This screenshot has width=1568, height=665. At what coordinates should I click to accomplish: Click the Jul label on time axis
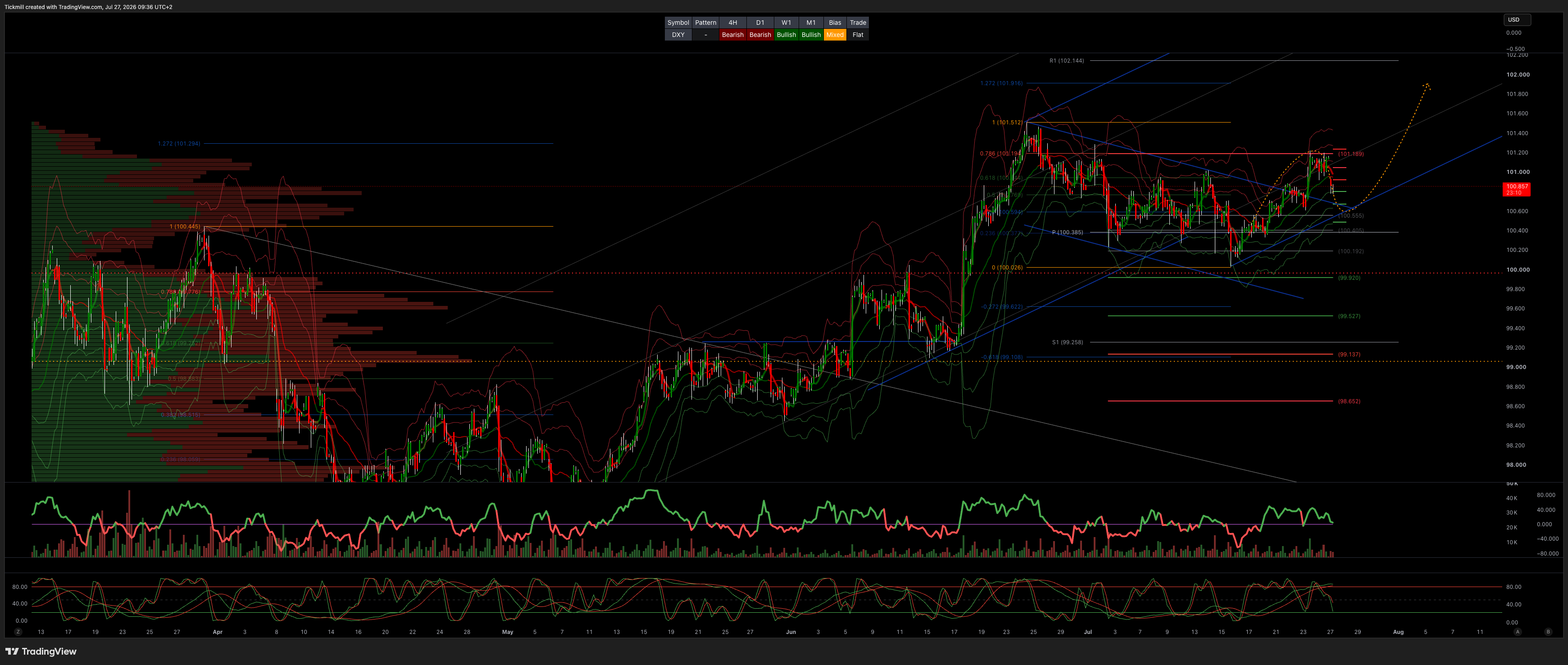click(x=1087, y=632)
